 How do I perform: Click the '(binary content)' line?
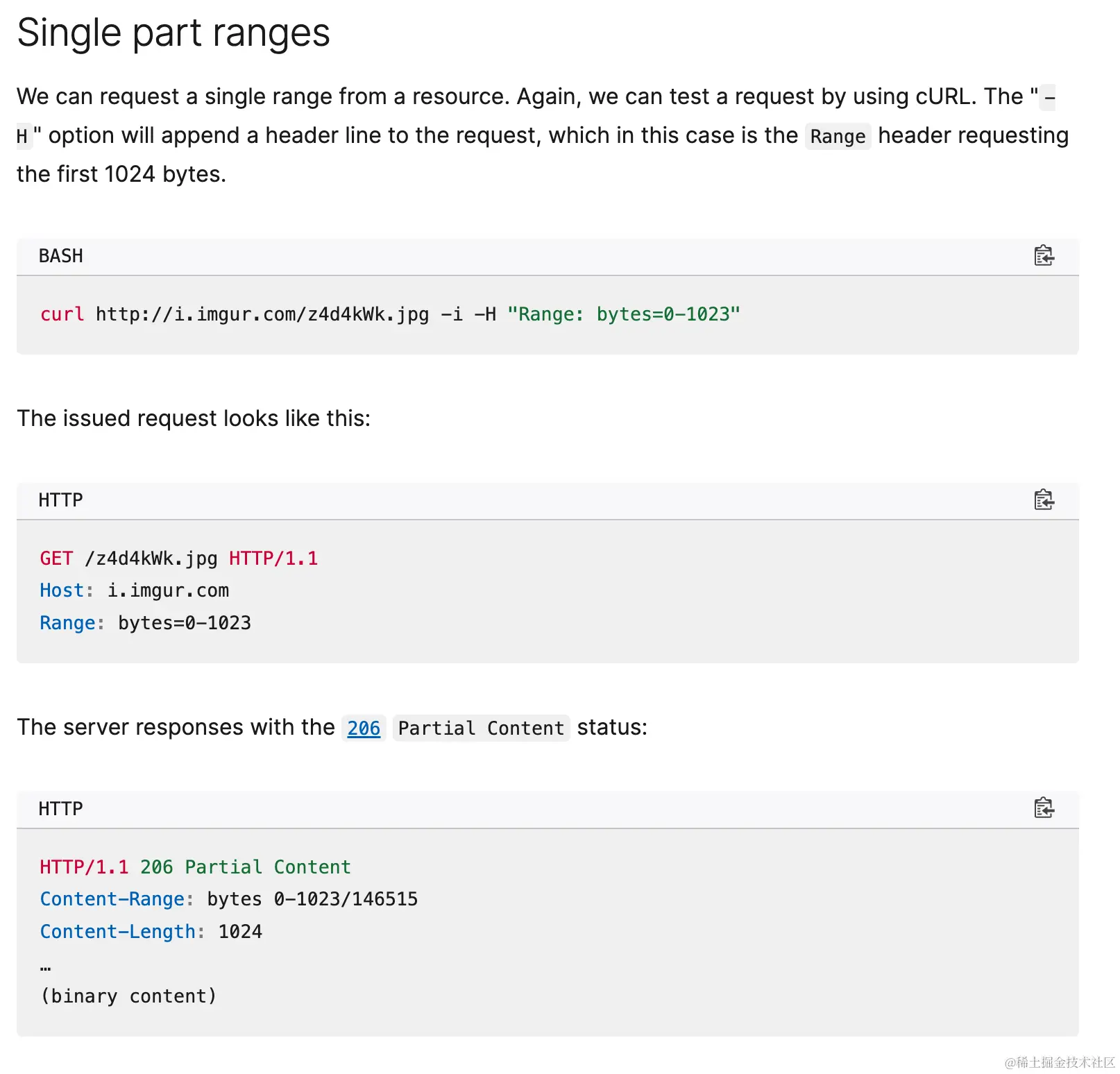click(x=128, y=996)
